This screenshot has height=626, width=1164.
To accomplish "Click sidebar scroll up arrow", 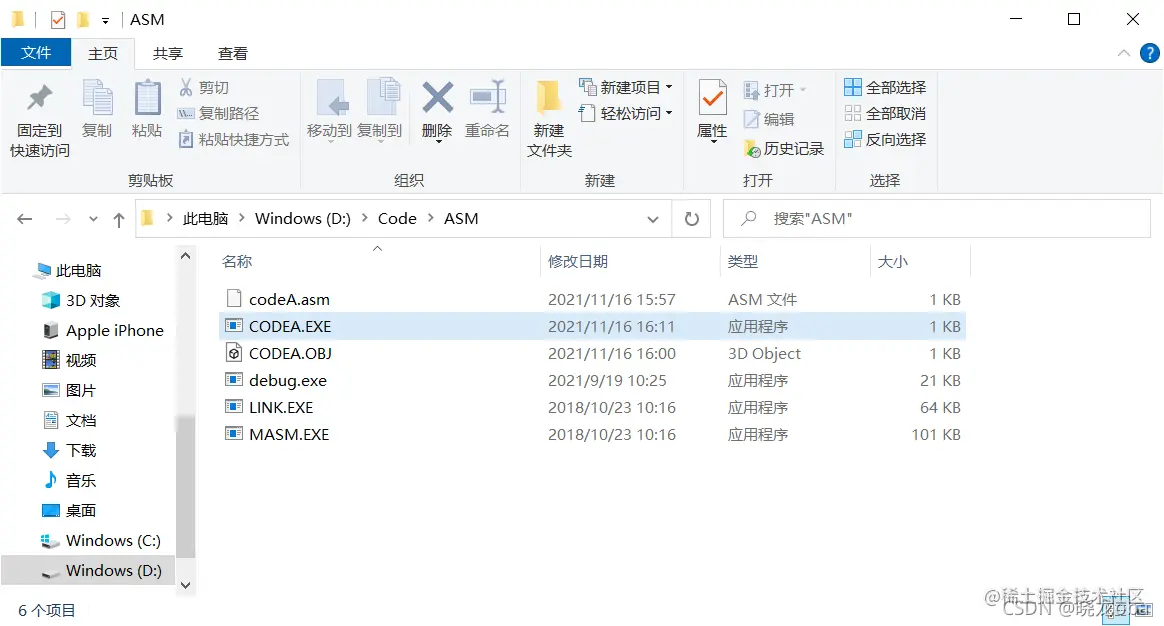I will [x=186, y=256].
